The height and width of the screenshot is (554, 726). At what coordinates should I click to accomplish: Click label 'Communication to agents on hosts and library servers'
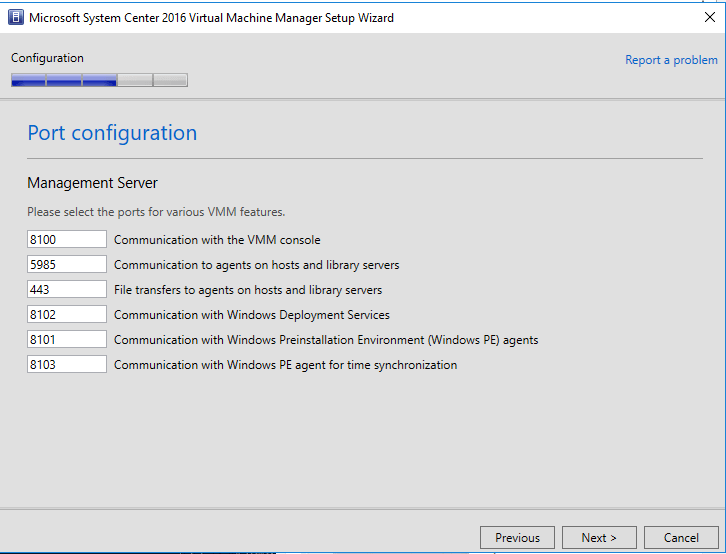(x=257, y=265)
